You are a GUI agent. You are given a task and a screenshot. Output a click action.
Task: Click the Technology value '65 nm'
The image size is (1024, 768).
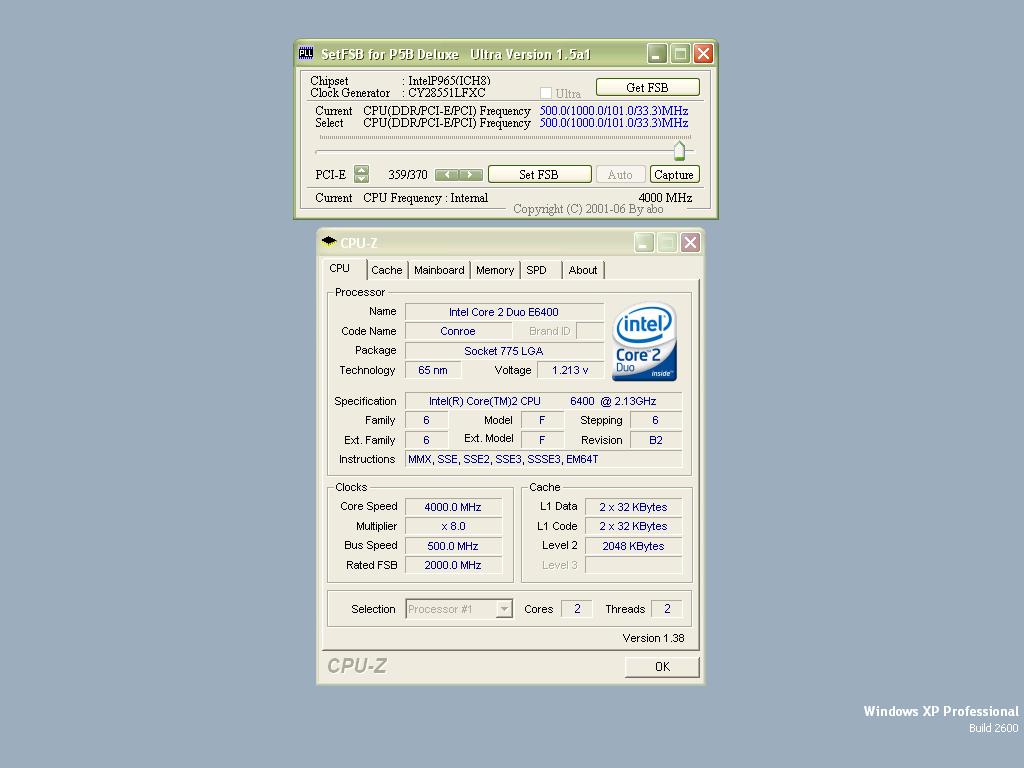point(433,370)
